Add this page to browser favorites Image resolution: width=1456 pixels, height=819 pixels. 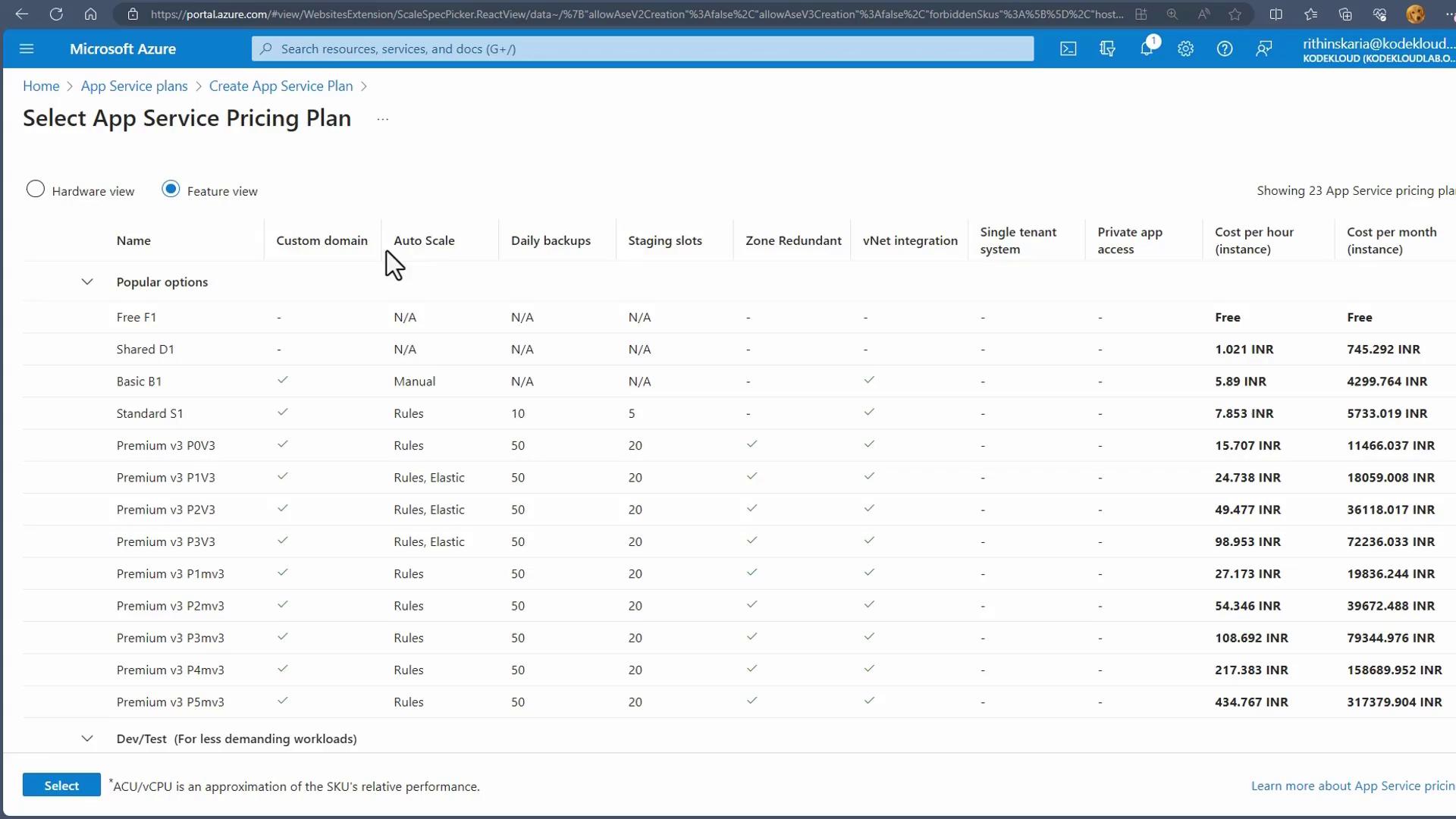(1235, 14)
